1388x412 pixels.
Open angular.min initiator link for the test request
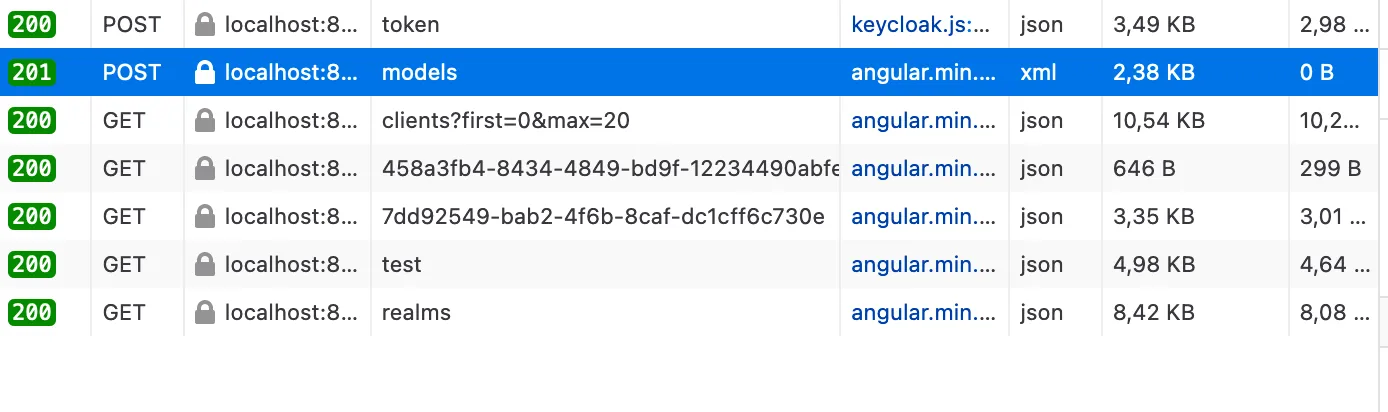(x=924, y=264)
